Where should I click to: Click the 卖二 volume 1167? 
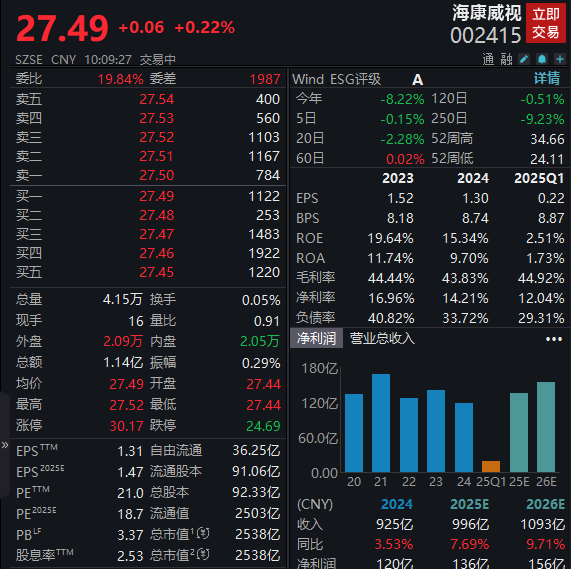click(x=264, y=156)
